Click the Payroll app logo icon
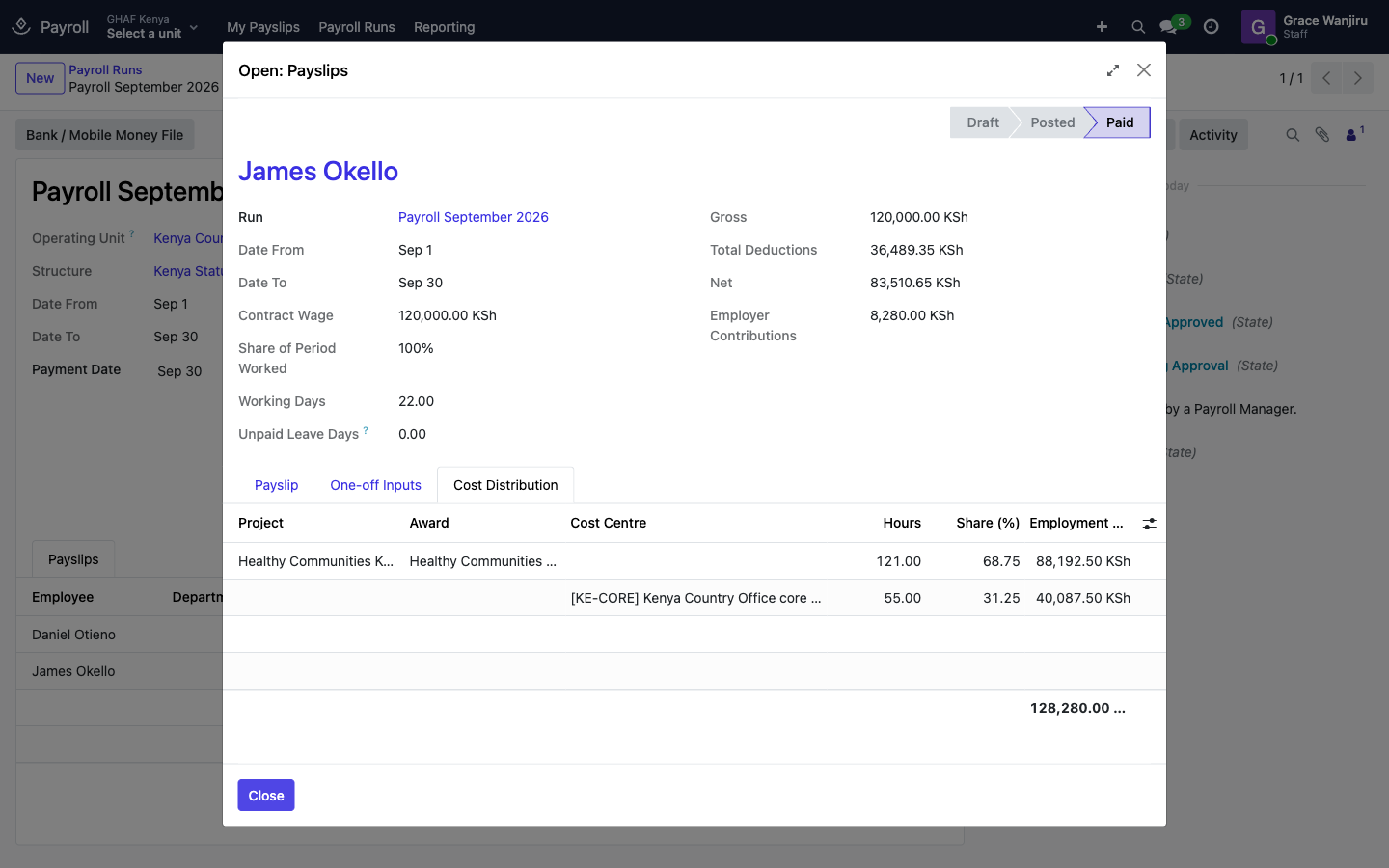Screen dimensions: 1389x868 click(x=21, y=27)
